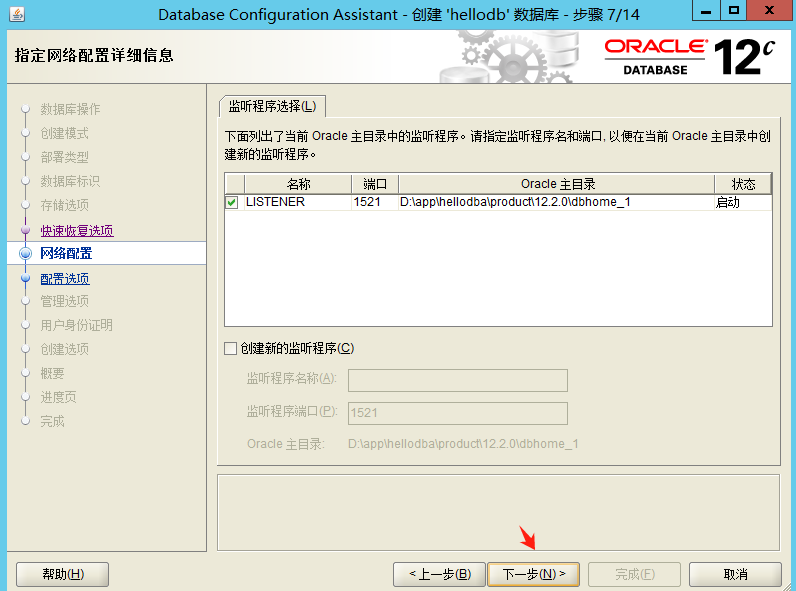This screenshot has height=591, width=796.
Task: Enable the 创建新的监听程序 checkbox
Action: pos(230,348)
